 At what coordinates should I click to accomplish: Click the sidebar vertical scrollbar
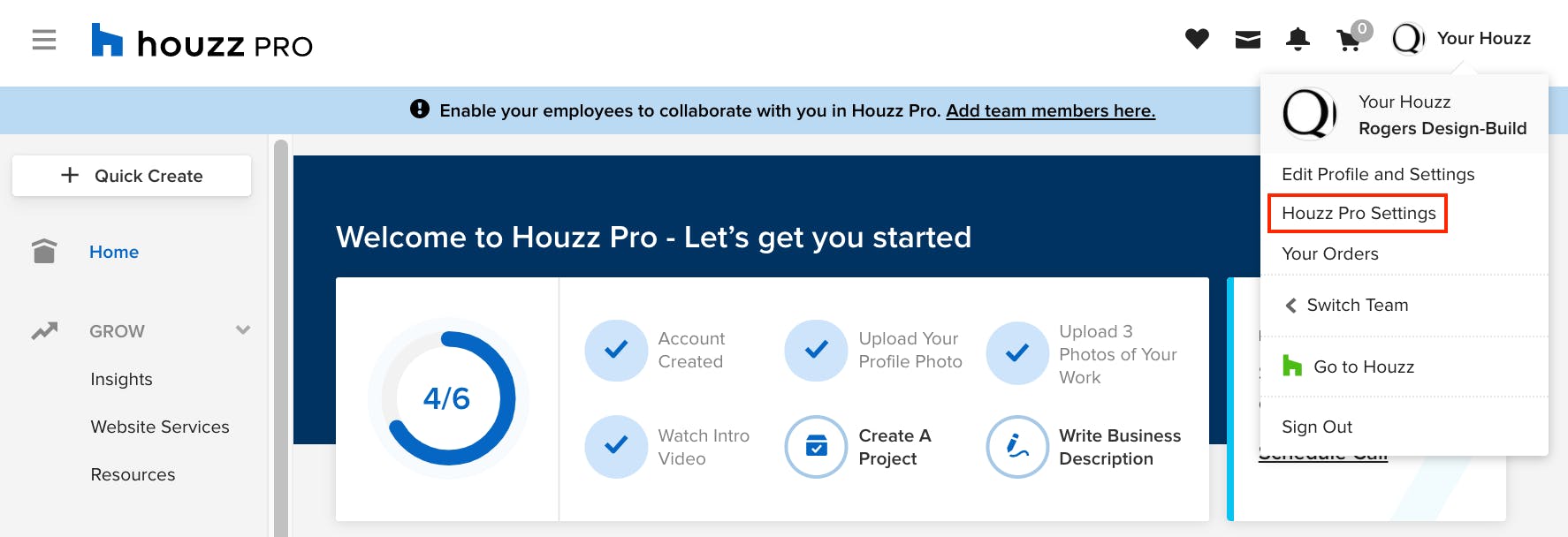(x=281, y=336)
